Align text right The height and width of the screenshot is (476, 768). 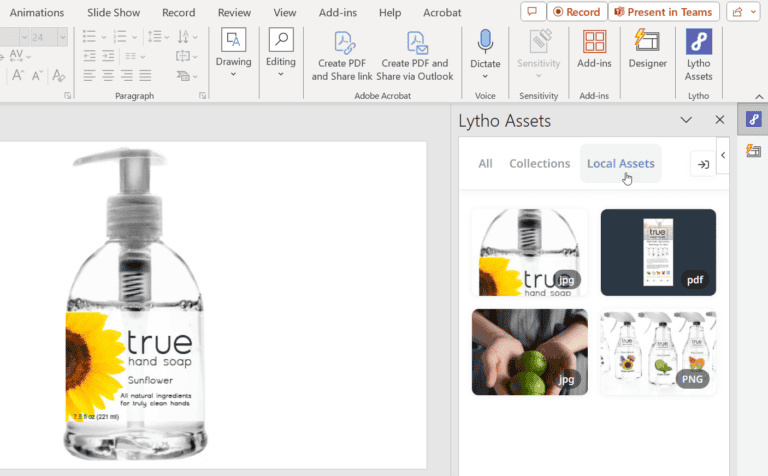click(126, 75)
